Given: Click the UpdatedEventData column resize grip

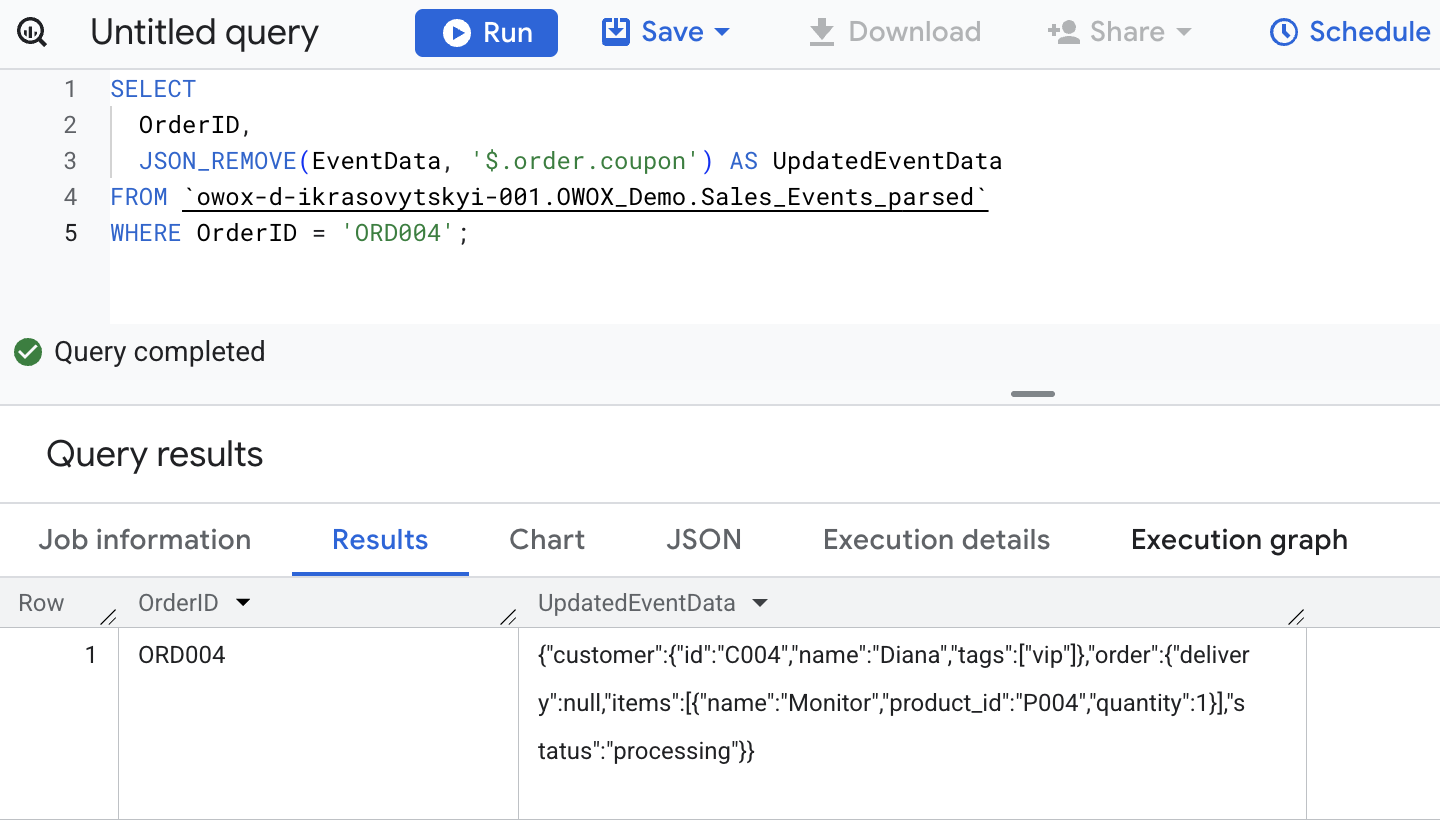Looking at the screenshot, I should tap(1296, 617).
